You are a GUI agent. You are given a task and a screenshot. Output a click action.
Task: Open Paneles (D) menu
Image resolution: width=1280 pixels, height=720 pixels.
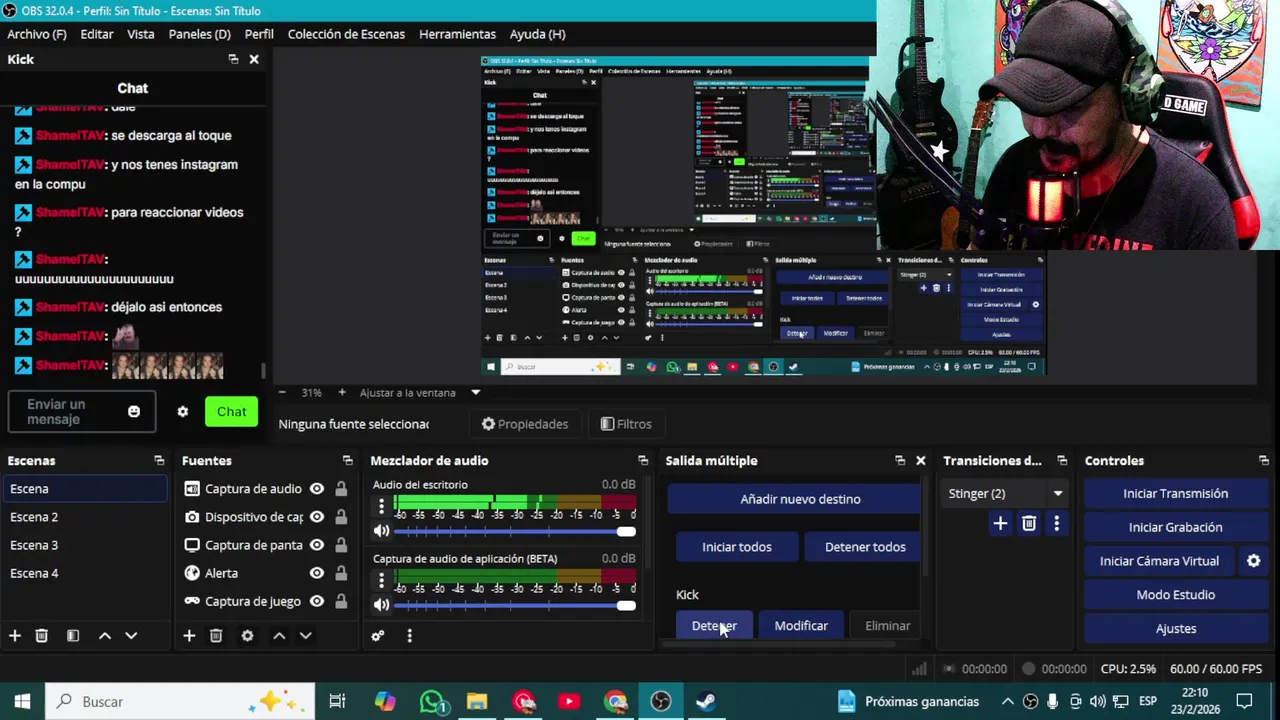(200, 34)
